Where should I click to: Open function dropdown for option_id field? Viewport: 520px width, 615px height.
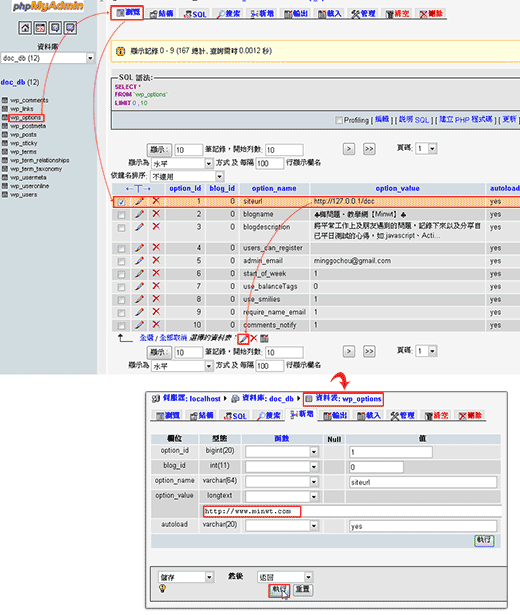[282, 452]
